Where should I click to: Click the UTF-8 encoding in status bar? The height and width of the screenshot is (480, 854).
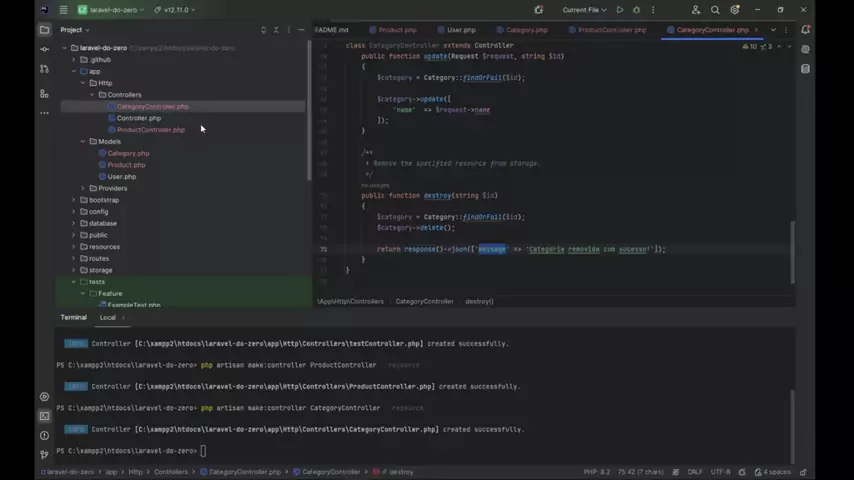720,472
